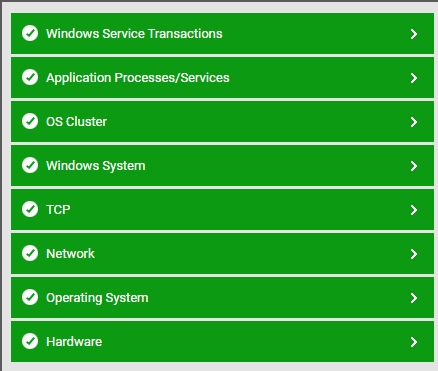The width and height of the screenshot is (438, 371).
Task: Open the Windows System chevron arrow
Action: tap(414, 166)
